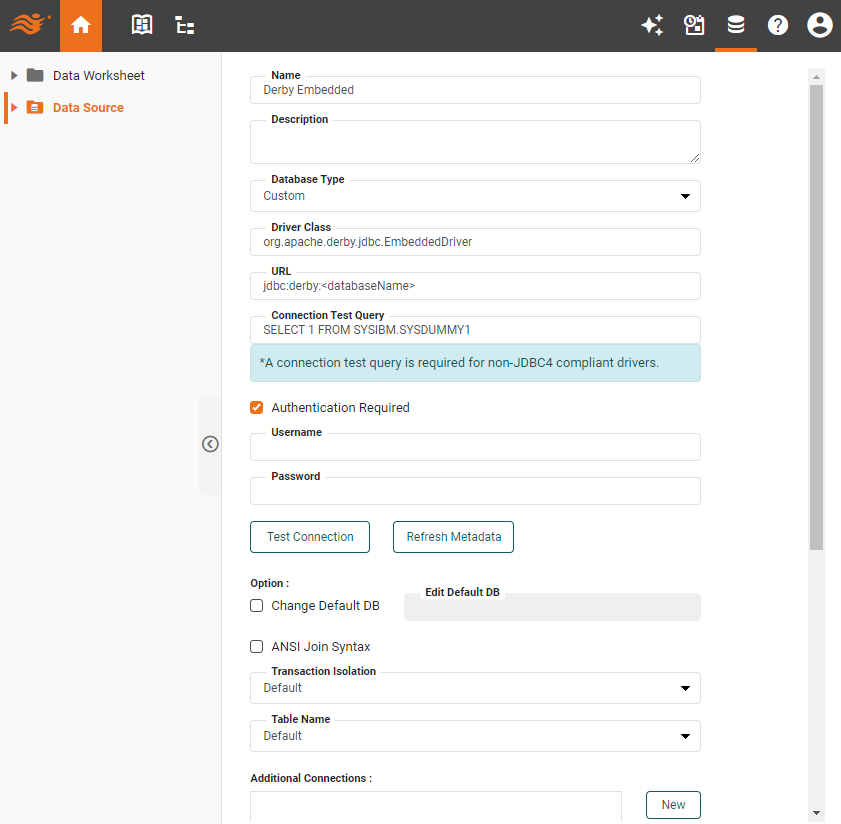This screenshot has width=841, height=824.
Task: Click the Home icon in top bar
Action: [81, 26]
